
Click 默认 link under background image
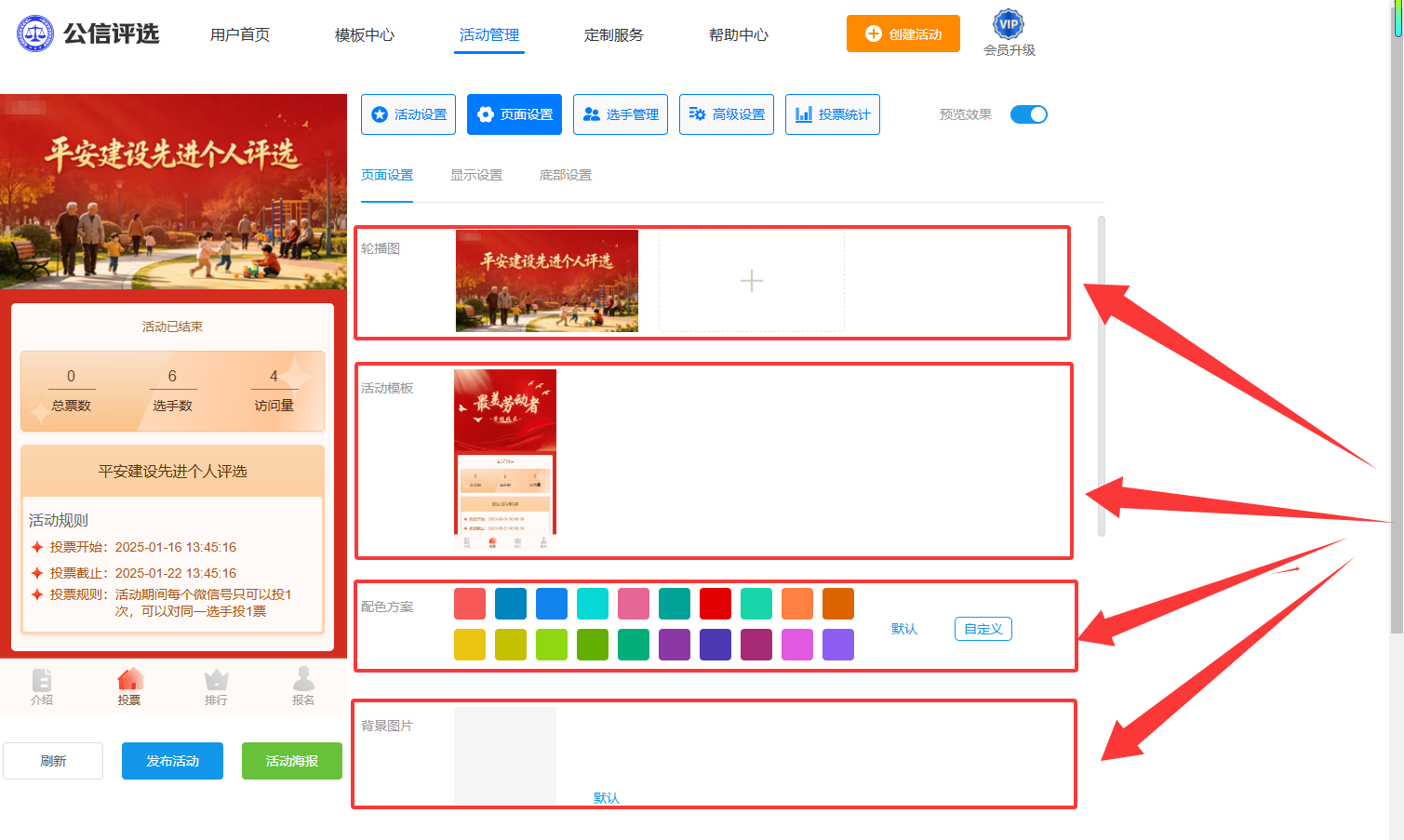point(607,798)
